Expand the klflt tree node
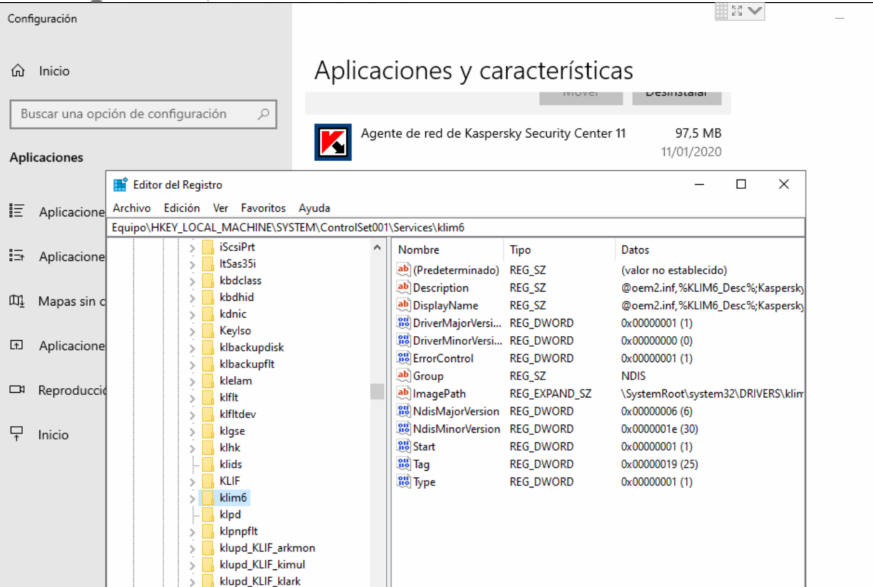This screenshot has width=873, height=587. (192, 398)
